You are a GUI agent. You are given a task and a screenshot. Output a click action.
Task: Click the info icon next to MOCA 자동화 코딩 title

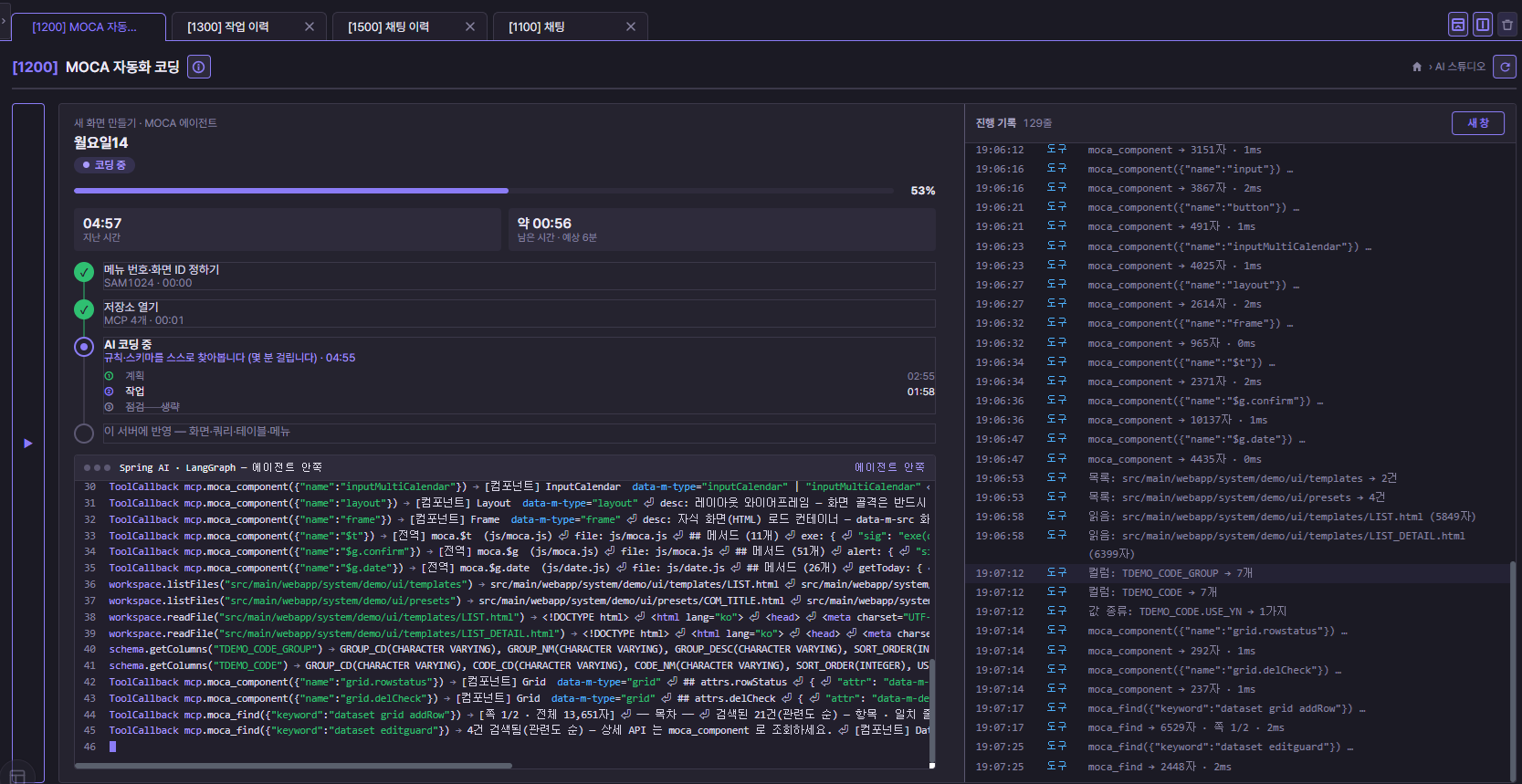pyautogui.click(x=199, y=67)
